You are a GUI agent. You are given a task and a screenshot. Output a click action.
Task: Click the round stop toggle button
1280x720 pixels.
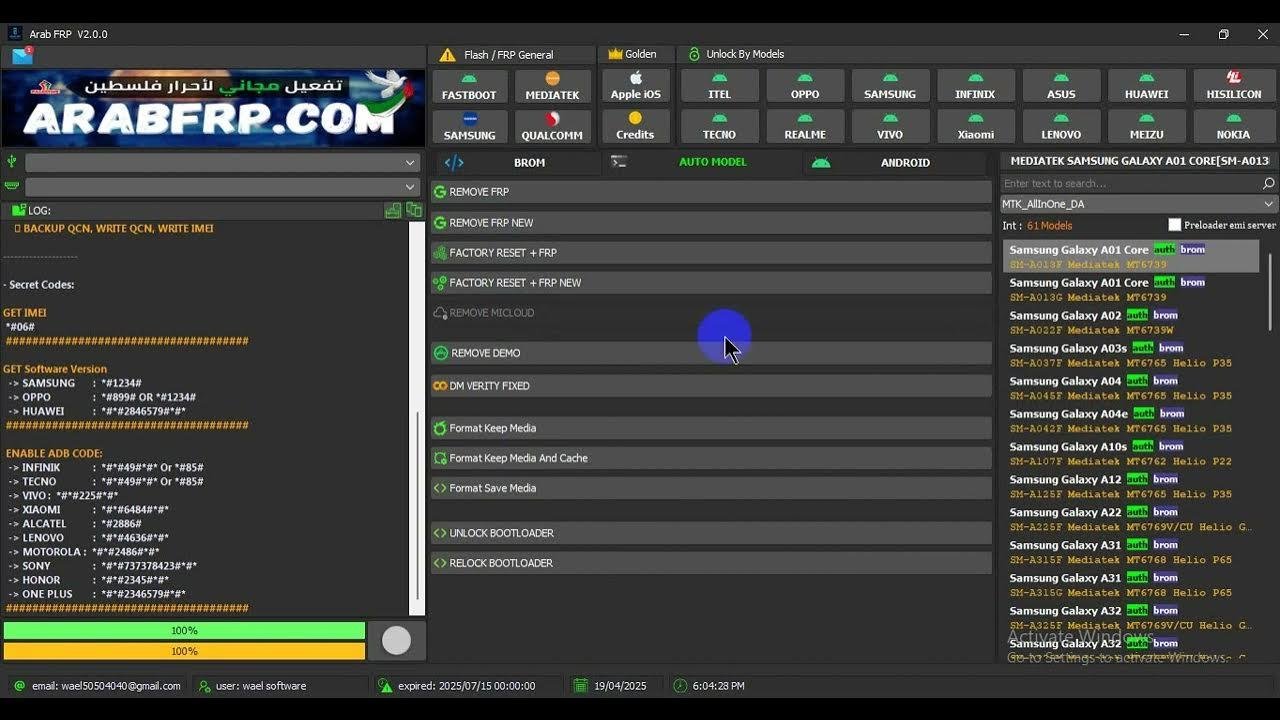[x=396, y=641]
